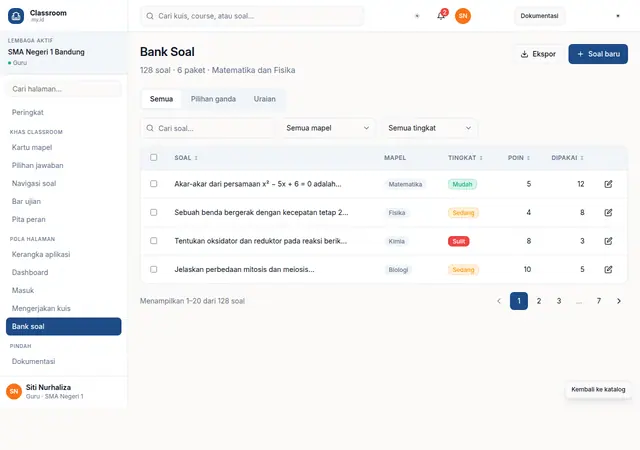The image size is (640, 450).
Task: Check the Sebuah benda bergerak row
Action: 153,212
